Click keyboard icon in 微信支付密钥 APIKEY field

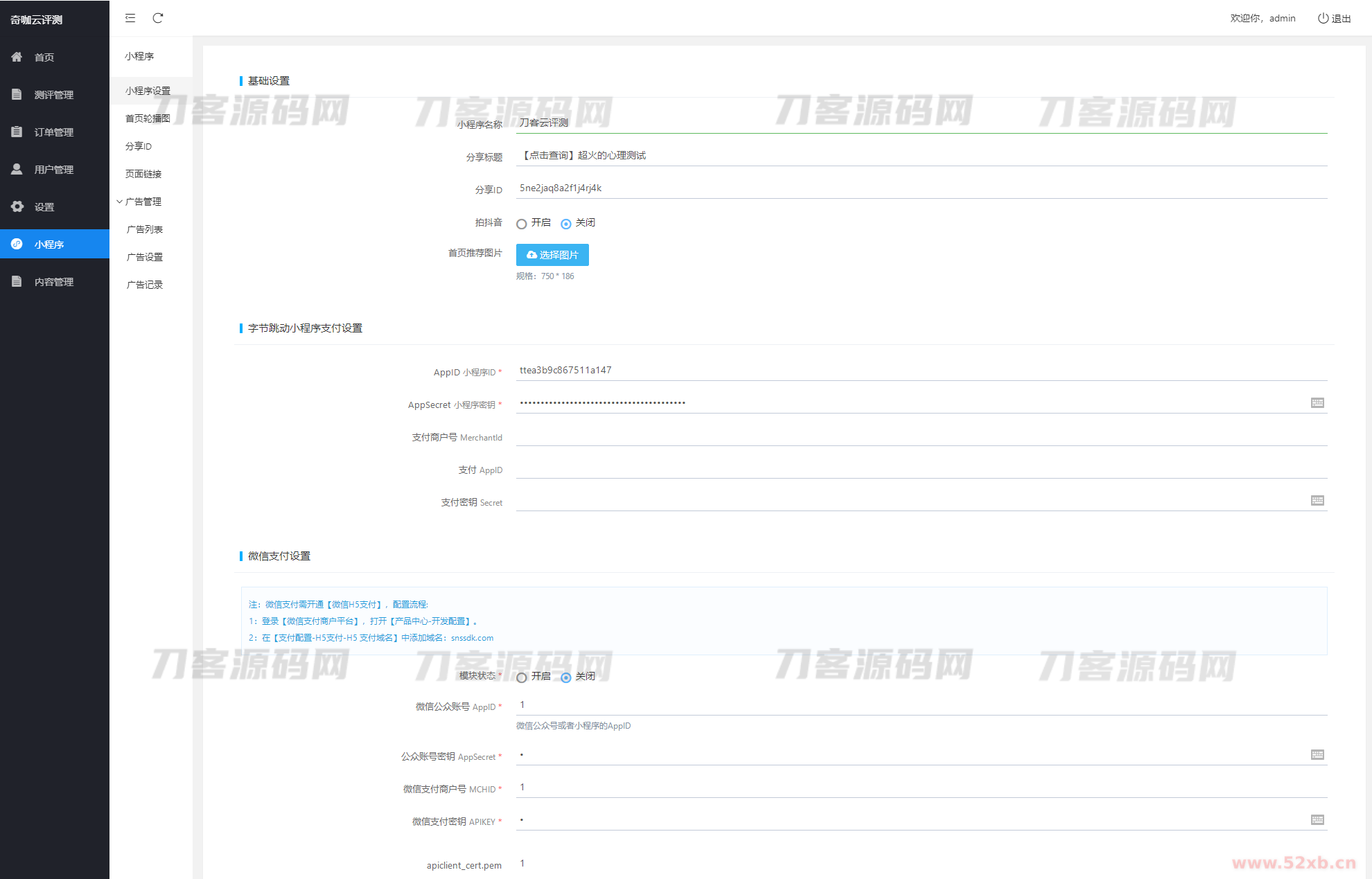[x=1317, y=819]
